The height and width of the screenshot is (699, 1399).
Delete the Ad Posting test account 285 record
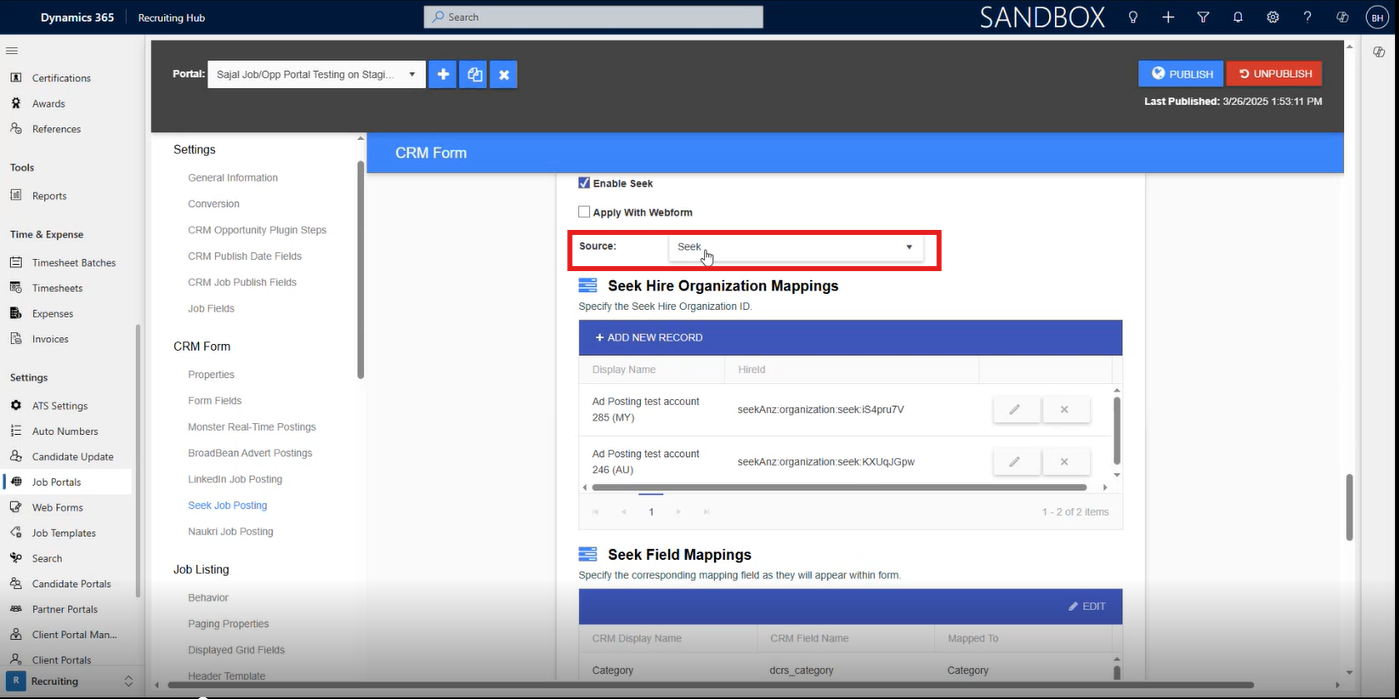click(x=1065, y=409)
